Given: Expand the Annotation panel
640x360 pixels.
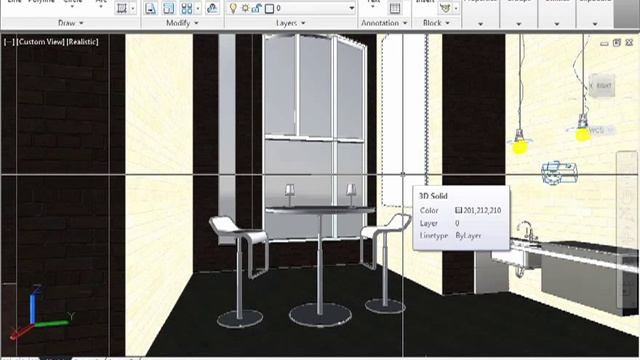Looking at the screenshot, I should (384, 23).
